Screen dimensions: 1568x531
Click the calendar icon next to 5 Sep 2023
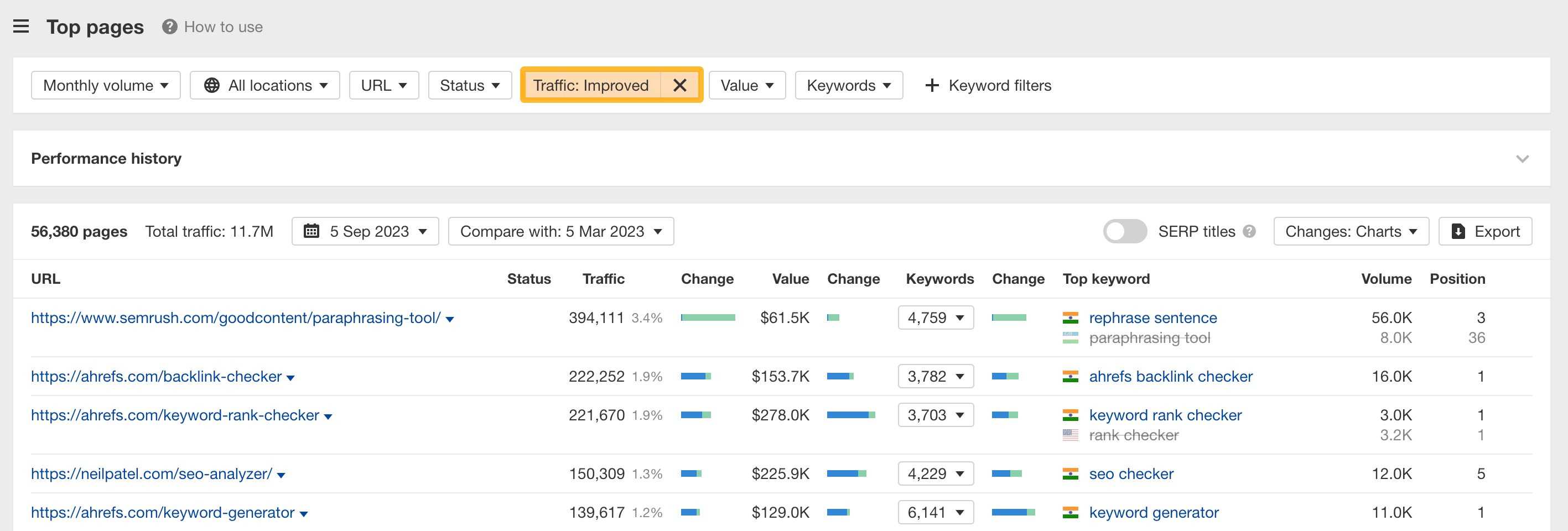312,231
